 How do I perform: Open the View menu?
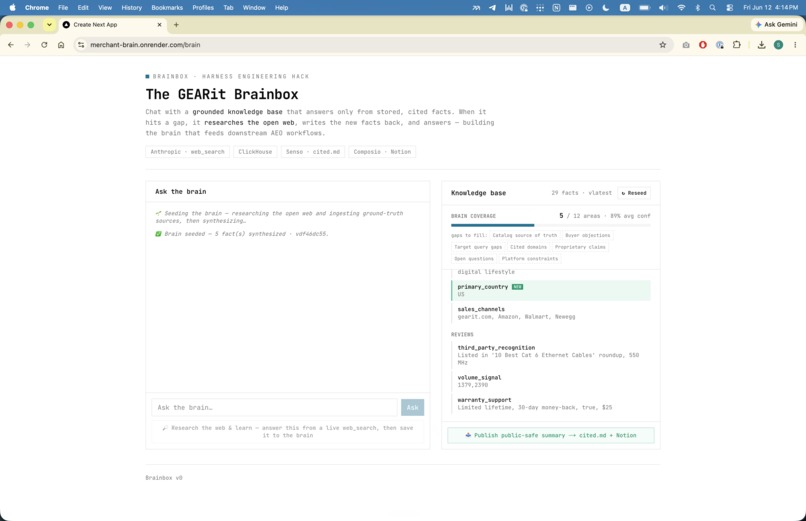pyautogui.click(x=105, y=8)
